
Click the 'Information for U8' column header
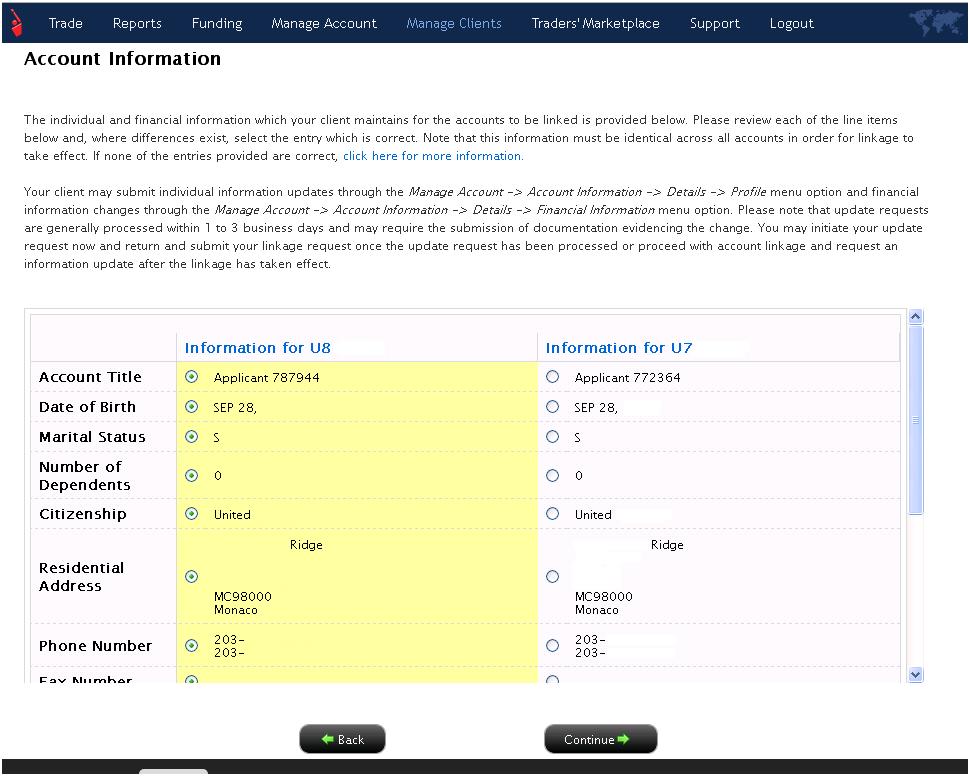(257, 348)
